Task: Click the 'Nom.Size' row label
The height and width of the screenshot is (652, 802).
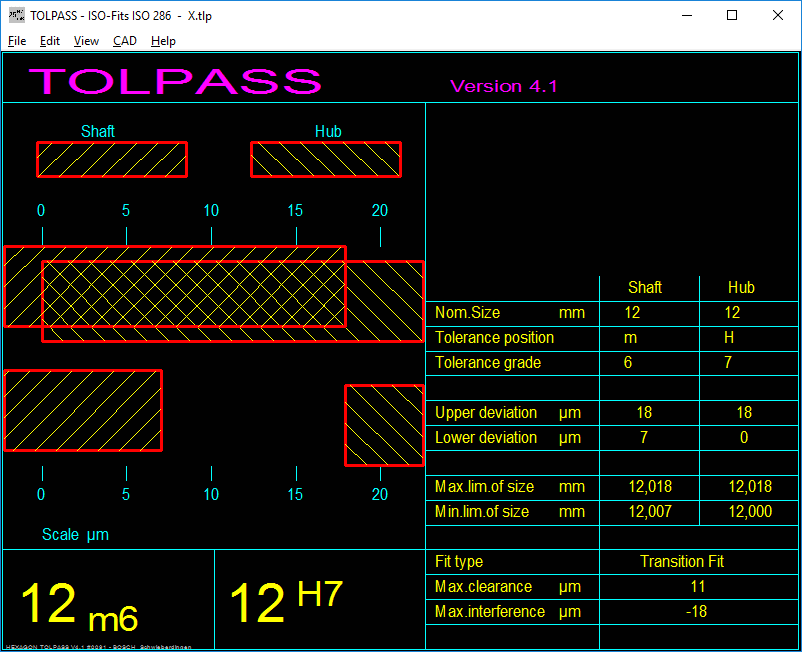Action: tap(467, 312)
